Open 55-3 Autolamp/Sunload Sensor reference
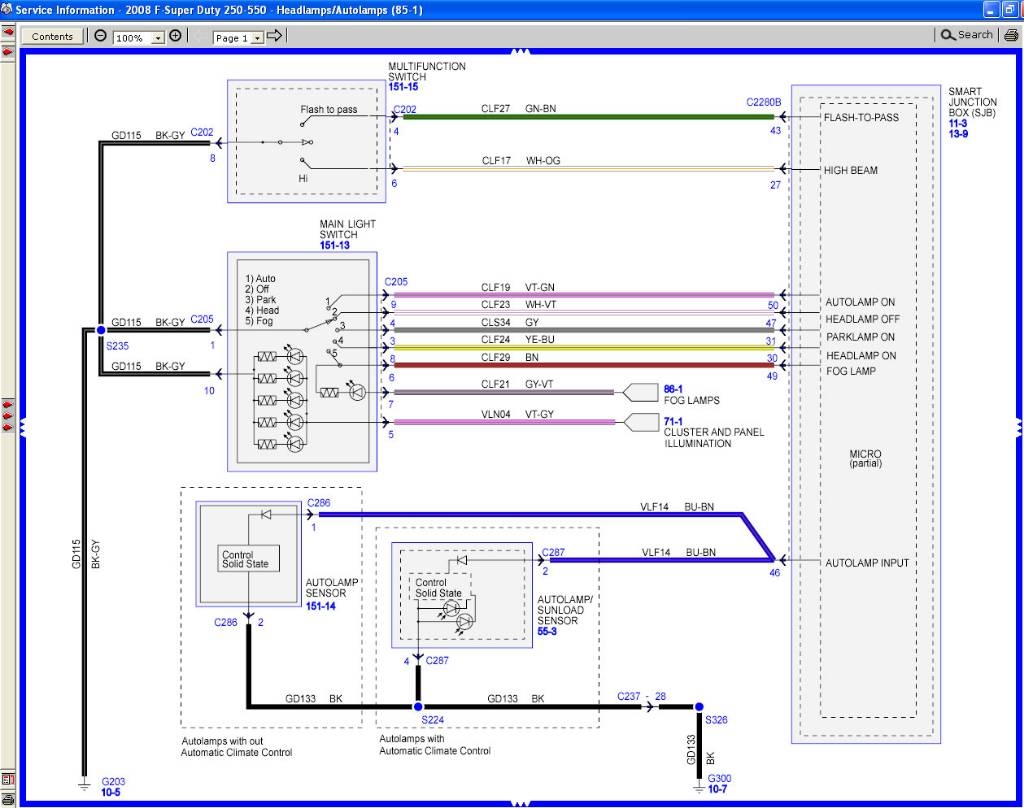Screen dimensions: 1024x808 [549, 633]
